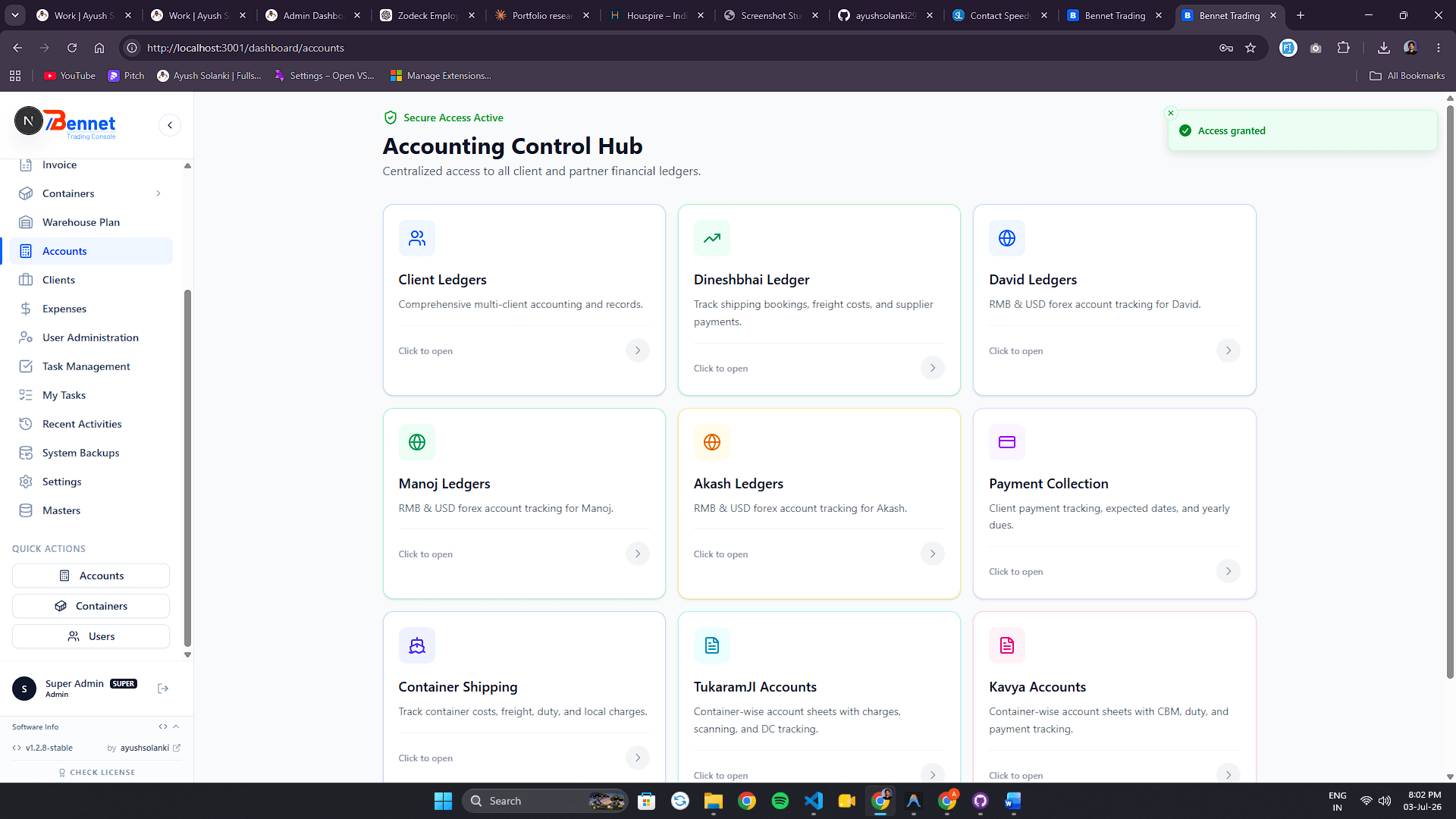Click the sidebar vertical scrollbar
The width and height of the screenshot is (1456, 819).
coord(187,468)
